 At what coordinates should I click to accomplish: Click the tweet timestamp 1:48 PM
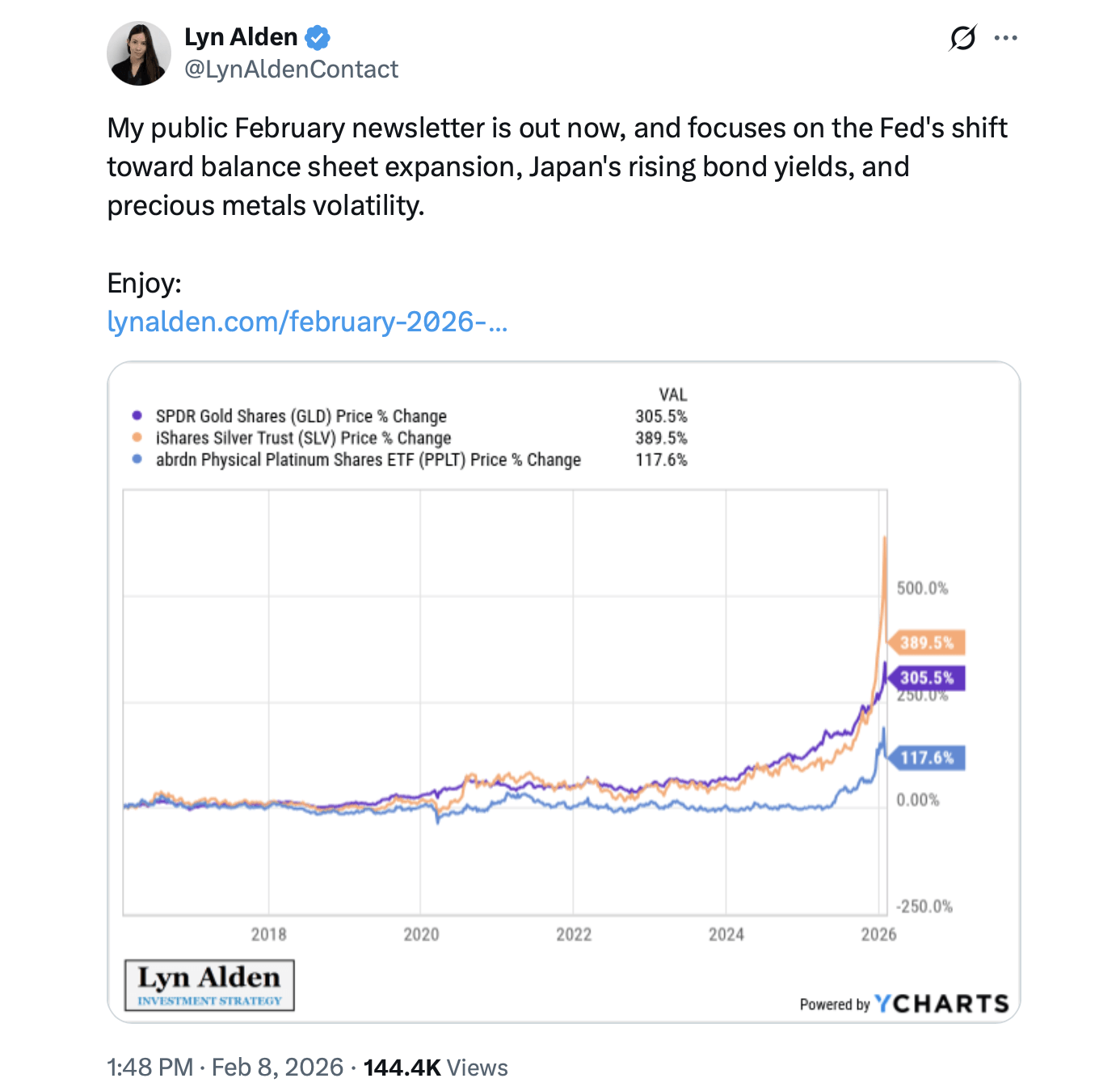pos(149,1068)
